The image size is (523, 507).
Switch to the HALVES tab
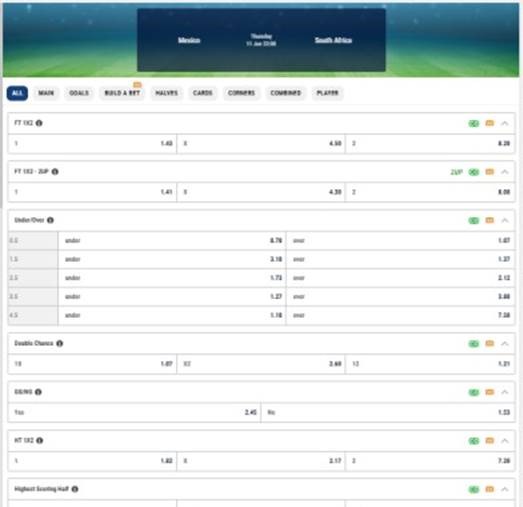[x=166, y=93]
